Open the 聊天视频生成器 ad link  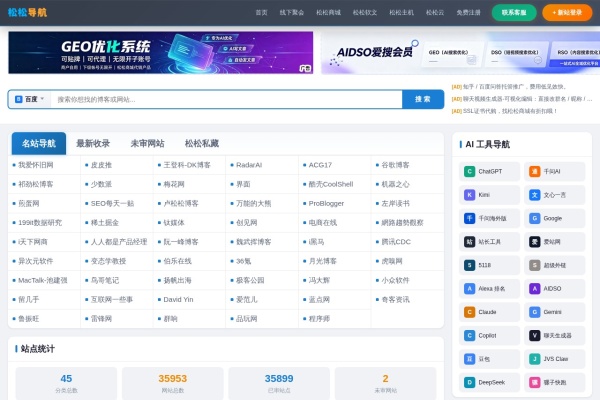coord(522,99)
